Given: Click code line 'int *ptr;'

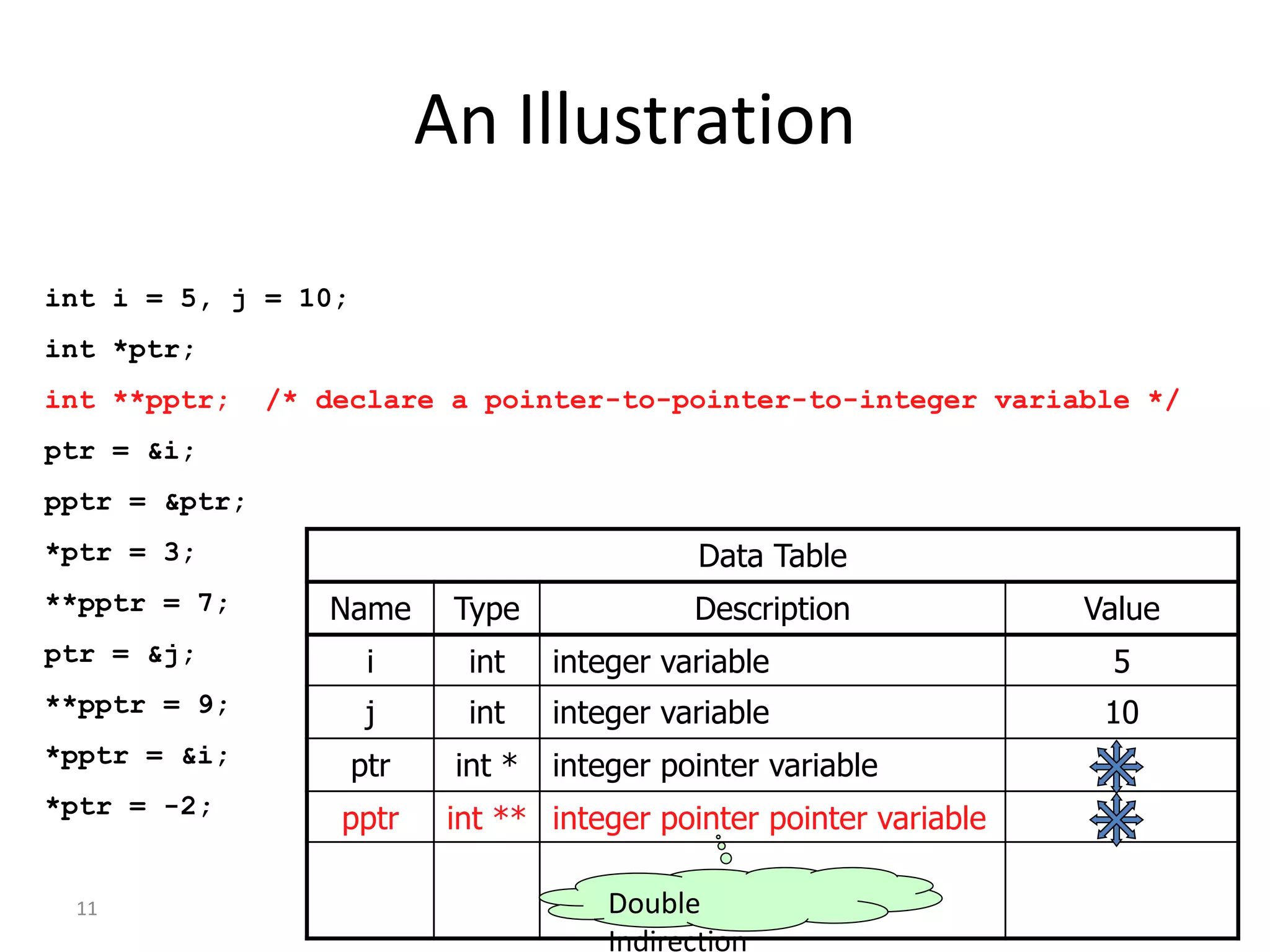Looking at the screenshot, I should 120,350.
